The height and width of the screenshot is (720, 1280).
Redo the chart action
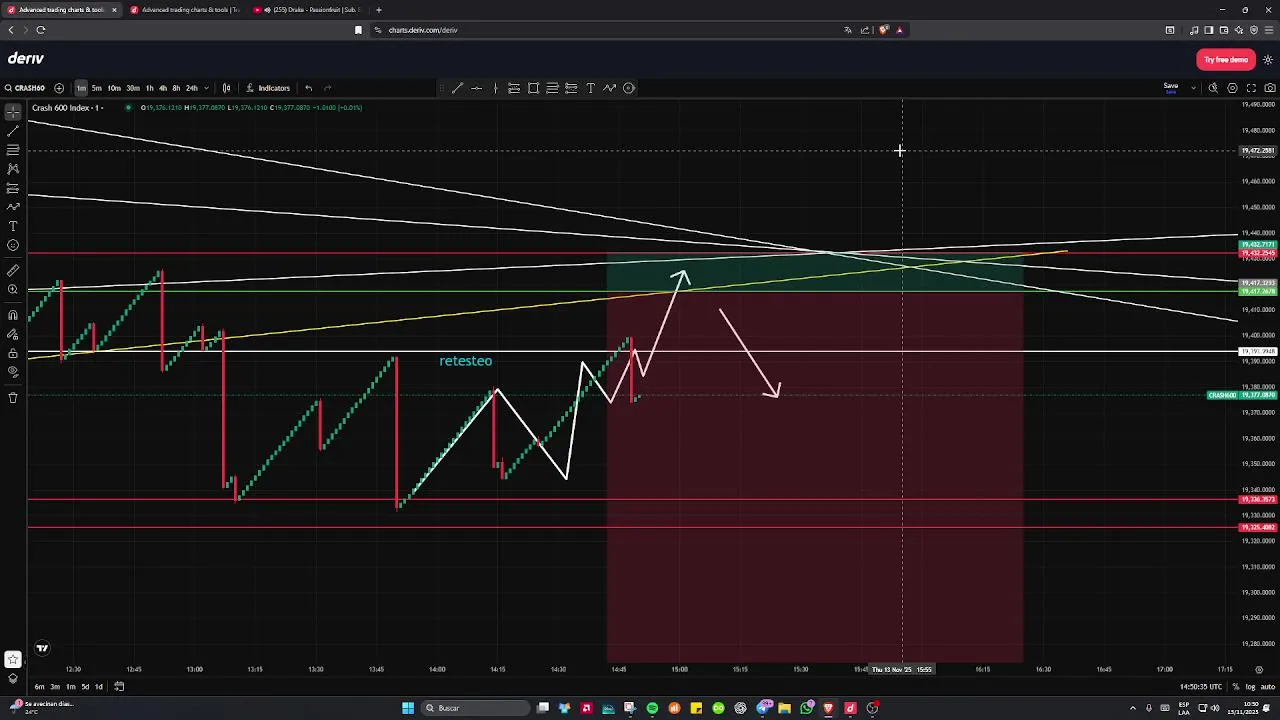click(327, 88)
